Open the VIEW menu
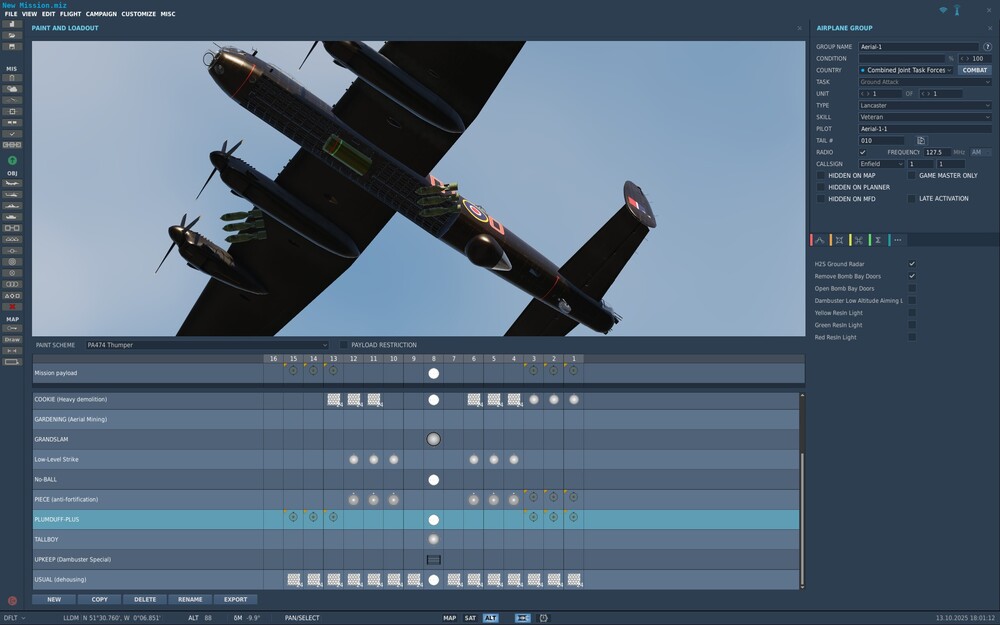Screen dimensions: 1000x625 coord(29,14)
